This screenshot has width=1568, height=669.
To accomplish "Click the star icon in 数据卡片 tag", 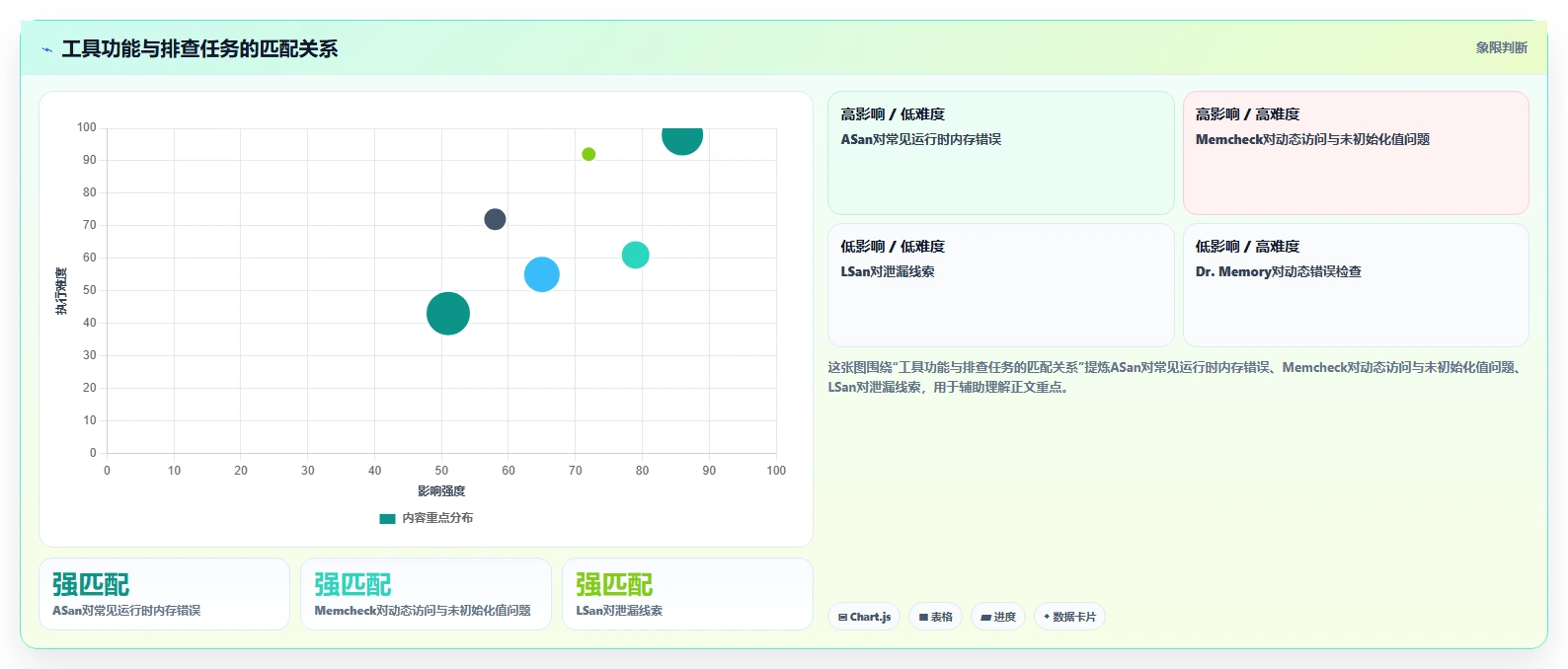I will click(x=1047, y=617).
